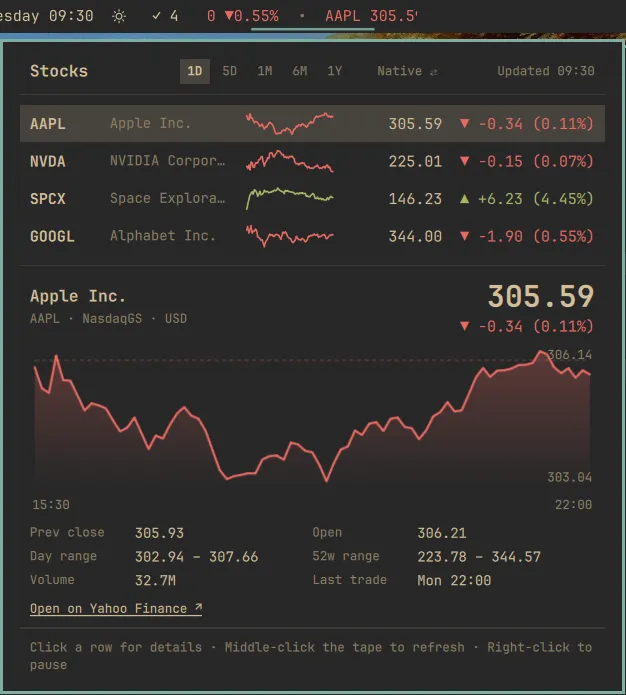Switch to the 5D range tab
This screenshot has width=626, height=695.
[229, 71]
